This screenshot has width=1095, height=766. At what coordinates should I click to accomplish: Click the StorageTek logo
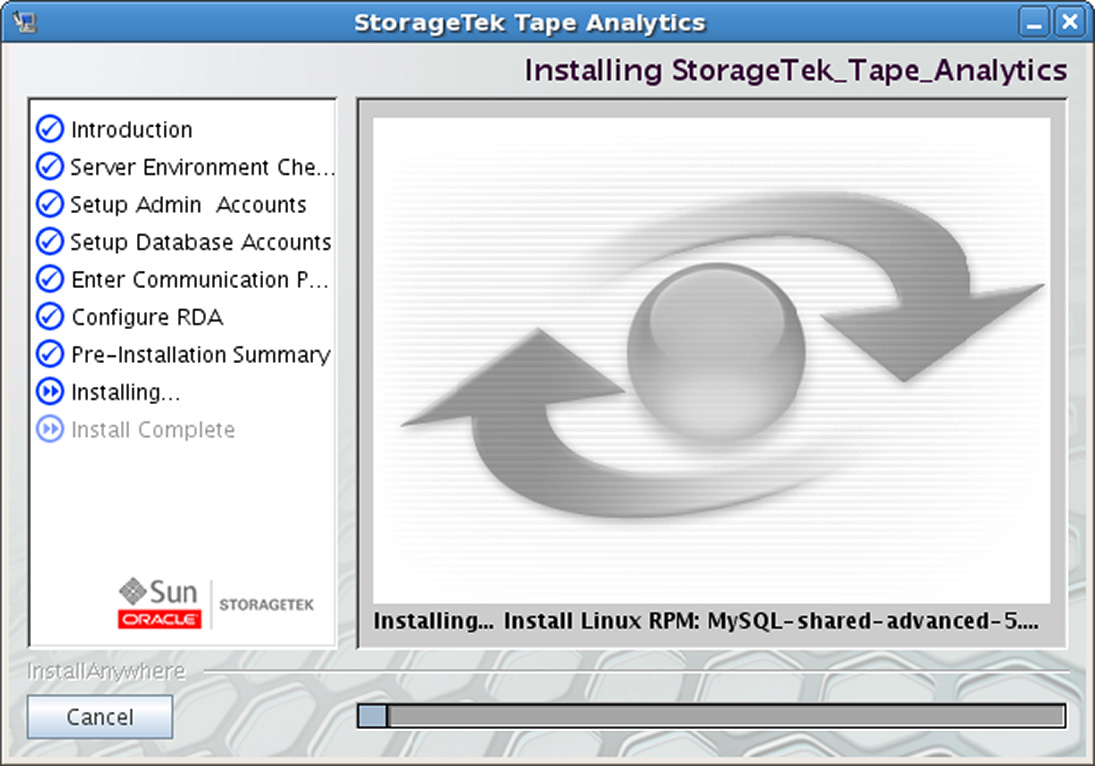pos(266,605)
